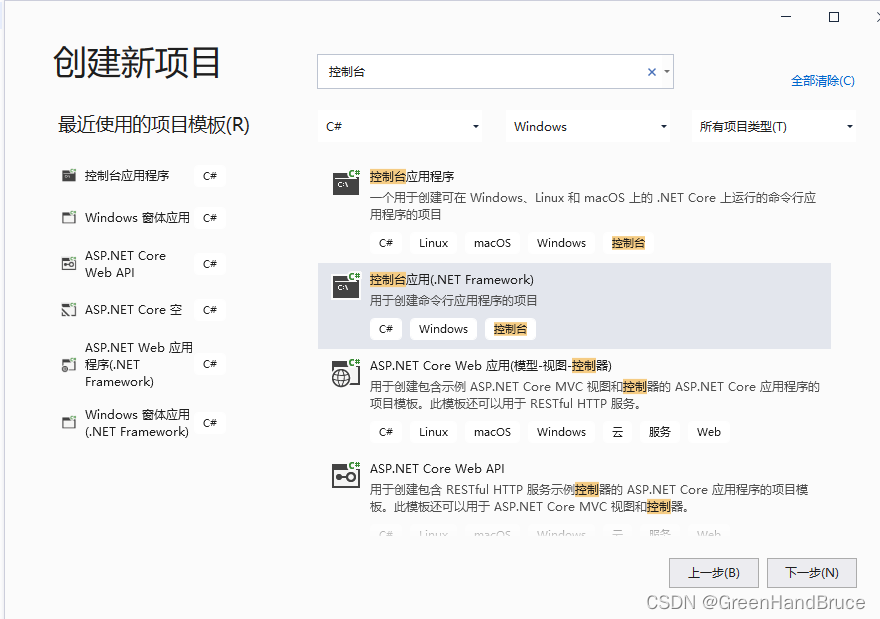Minimize the dialog window
The height and width of the screenshot is (619, 880).
786,17
